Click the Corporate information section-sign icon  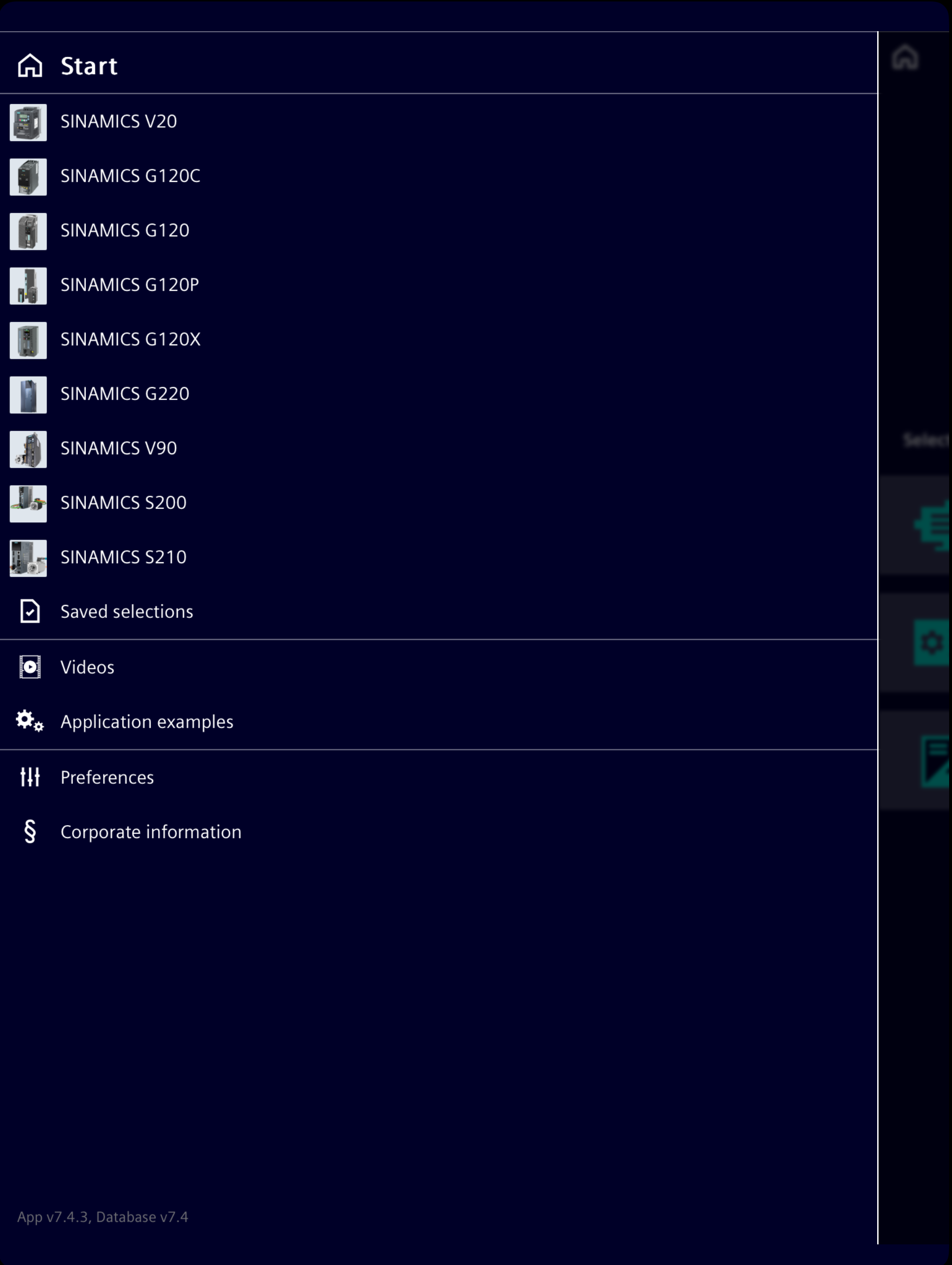[x=30, y=831]
